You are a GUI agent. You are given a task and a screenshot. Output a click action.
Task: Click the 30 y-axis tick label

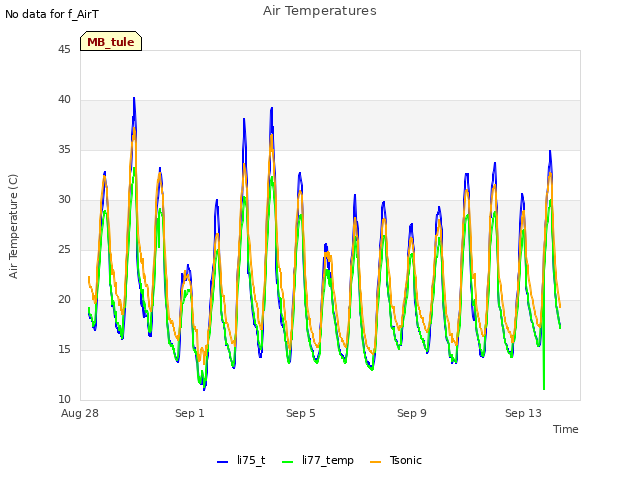point(64,200)
